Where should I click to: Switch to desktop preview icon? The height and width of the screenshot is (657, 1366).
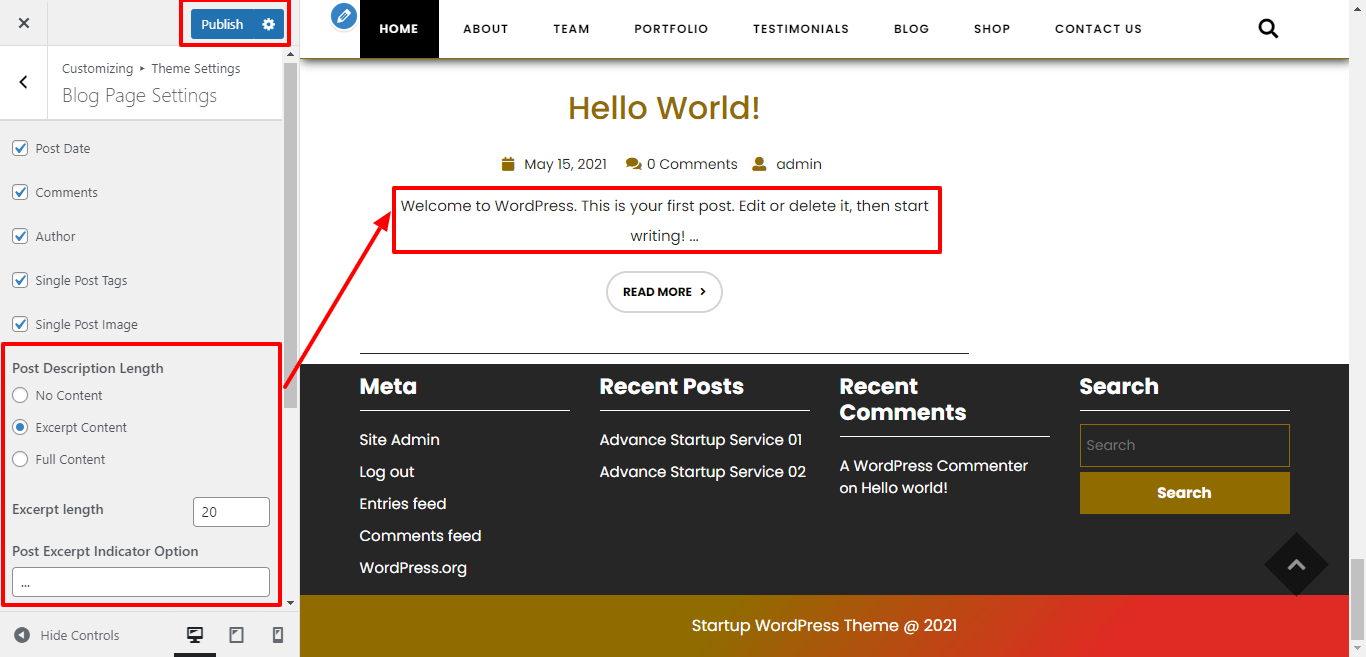[195, 635]
